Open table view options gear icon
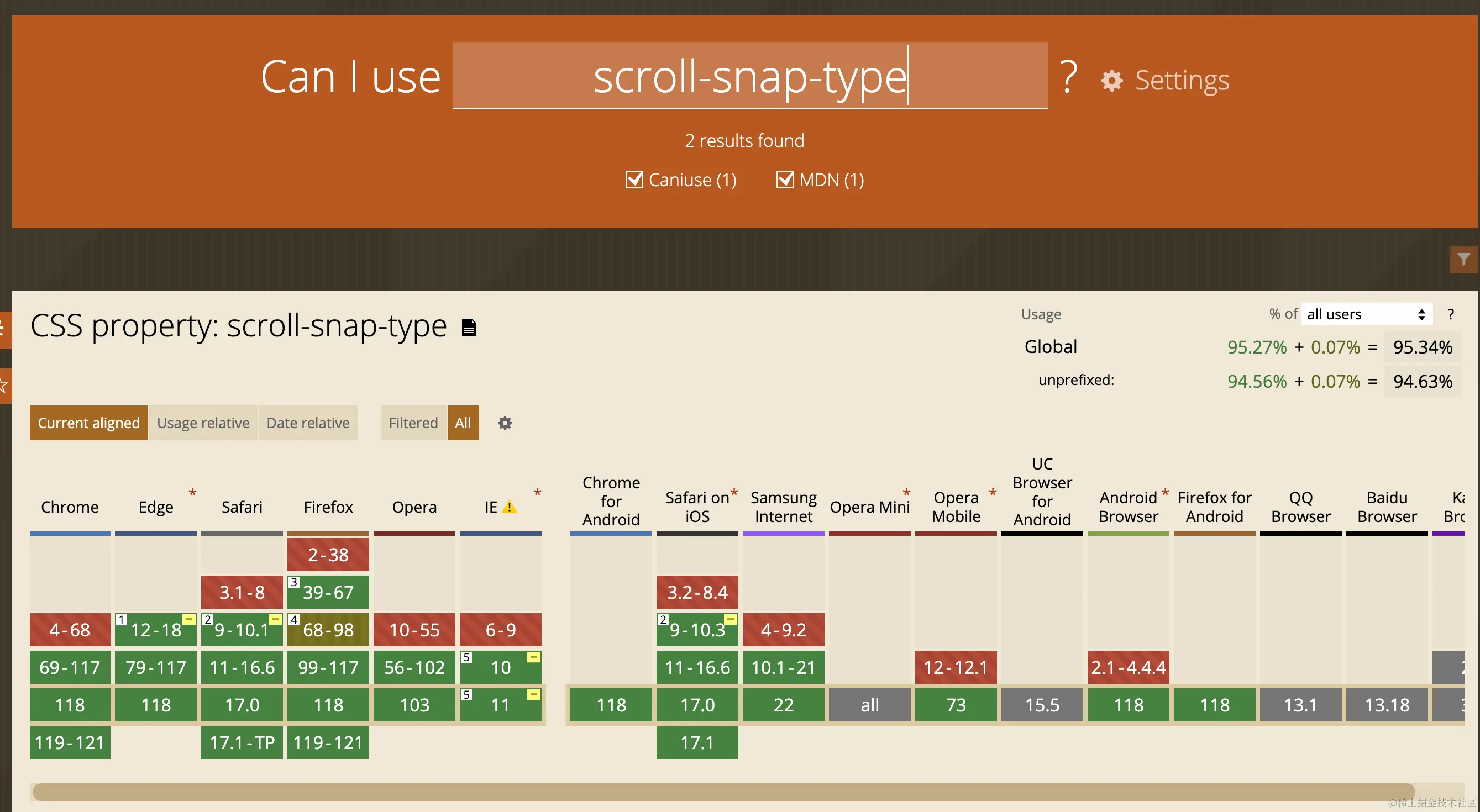 (505, 423)
